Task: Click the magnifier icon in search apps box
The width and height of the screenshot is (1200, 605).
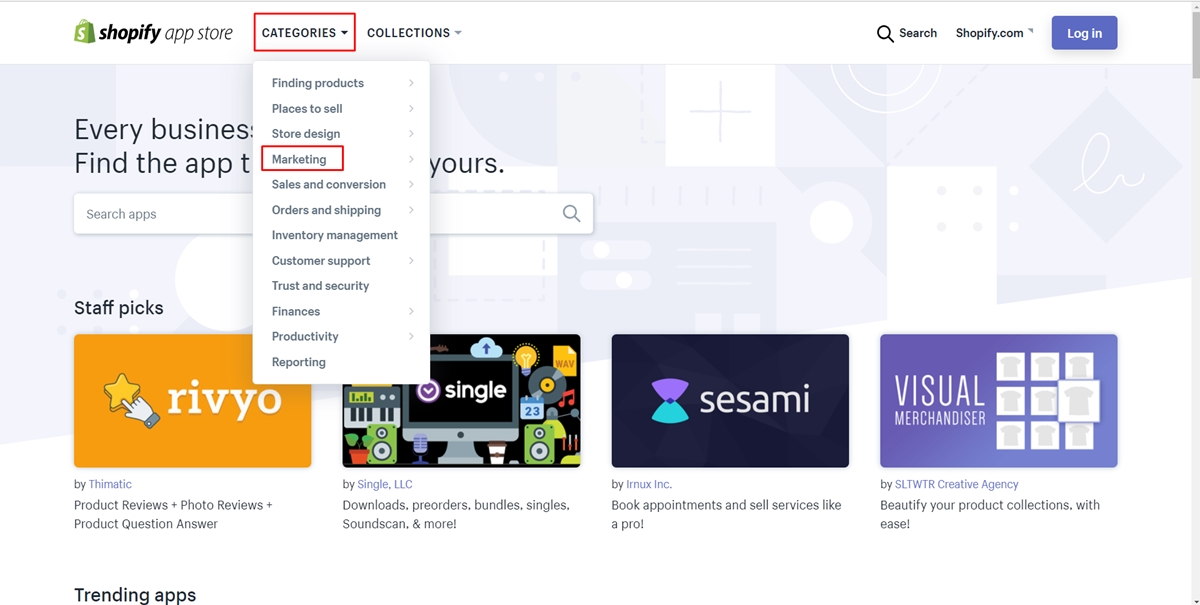Action: click(x=571, y=214)
